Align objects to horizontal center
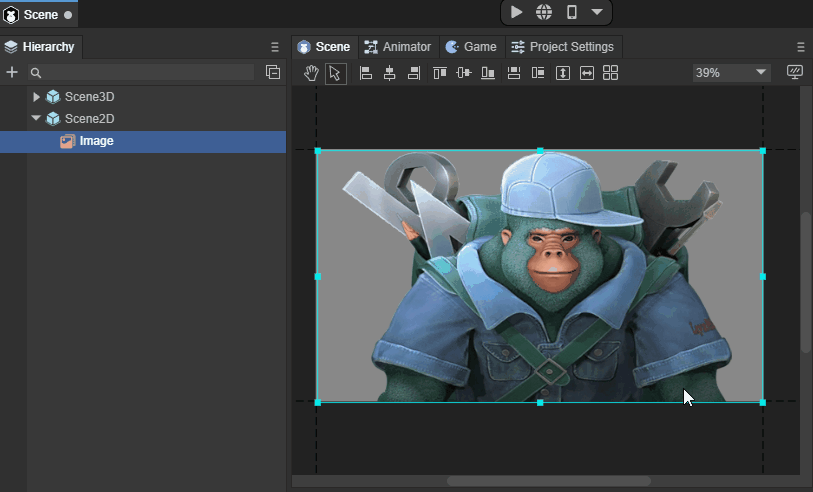Viewport: 813px width, 492px height. [x=389, y=73]
